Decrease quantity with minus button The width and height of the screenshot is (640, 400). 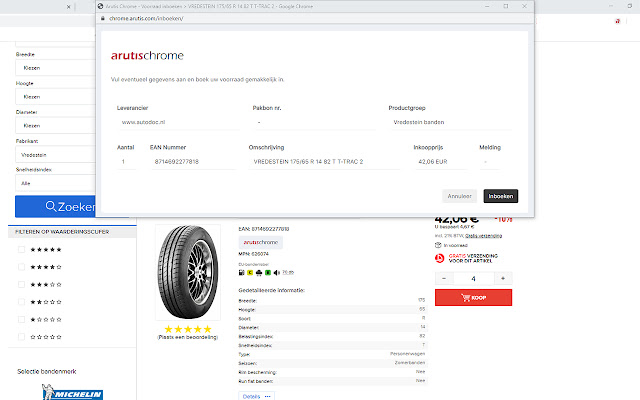click(444, 278)
